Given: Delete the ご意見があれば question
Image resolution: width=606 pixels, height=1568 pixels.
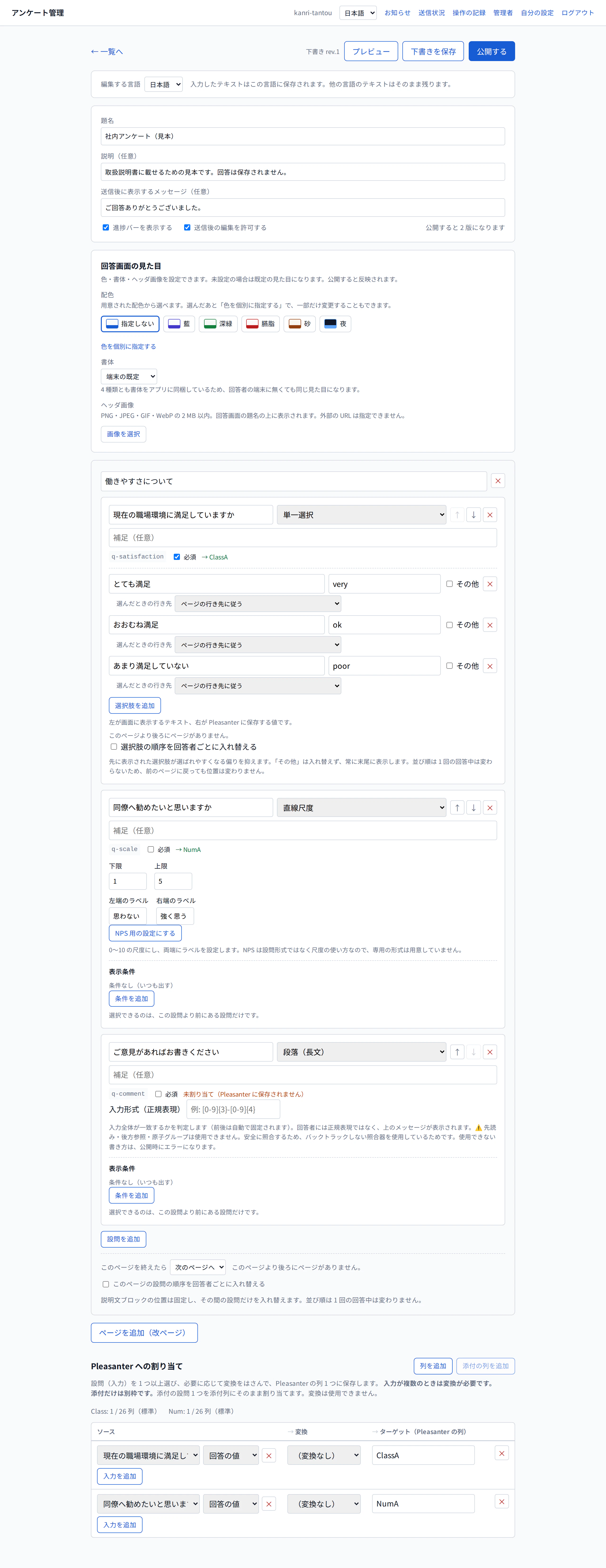Looking at the screenshot, I should point(490,1052).
